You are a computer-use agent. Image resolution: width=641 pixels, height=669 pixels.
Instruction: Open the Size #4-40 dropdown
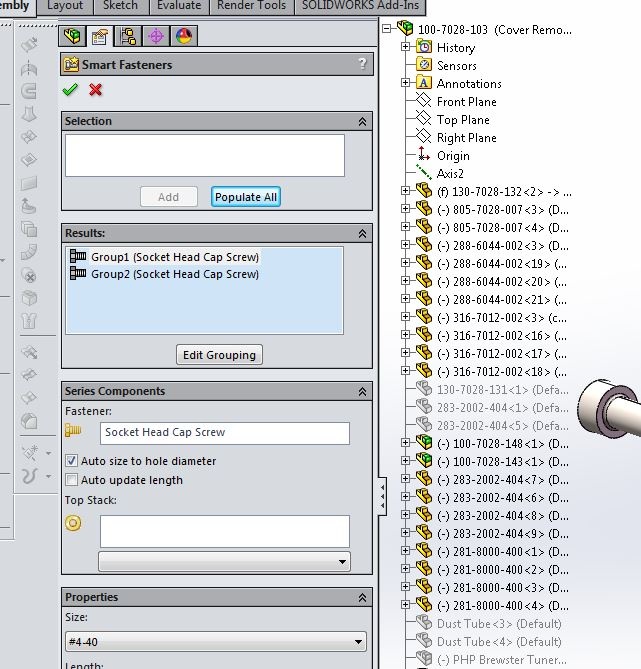(358, 642)
